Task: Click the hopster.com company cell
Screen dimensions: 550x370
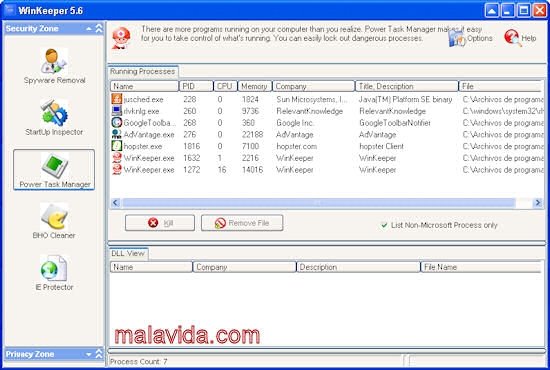Action: pyautogui.click(x=296, y=146)
